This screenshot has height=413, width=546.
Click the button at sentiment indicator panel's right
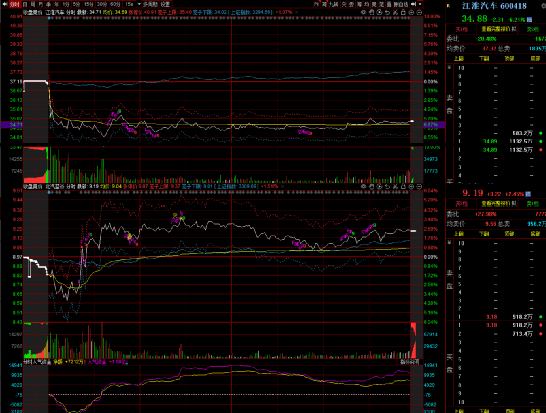click(410, 362)
